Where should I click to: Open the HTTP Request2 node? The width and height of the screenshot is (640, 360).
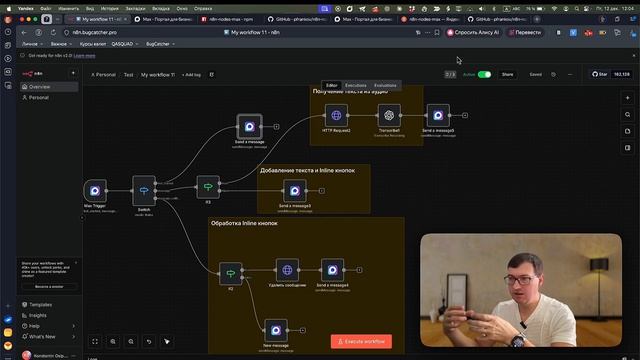(x=336, y=116)
